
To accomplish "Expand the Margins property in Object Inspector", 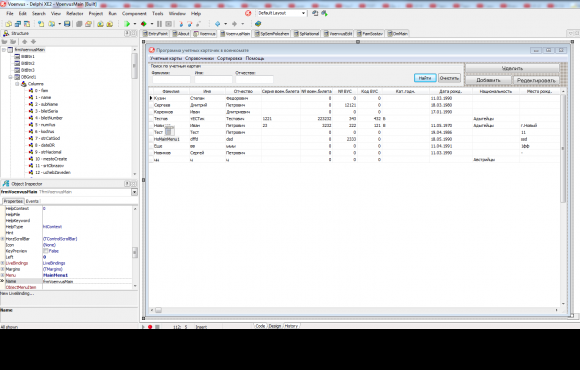I will 3,269.
